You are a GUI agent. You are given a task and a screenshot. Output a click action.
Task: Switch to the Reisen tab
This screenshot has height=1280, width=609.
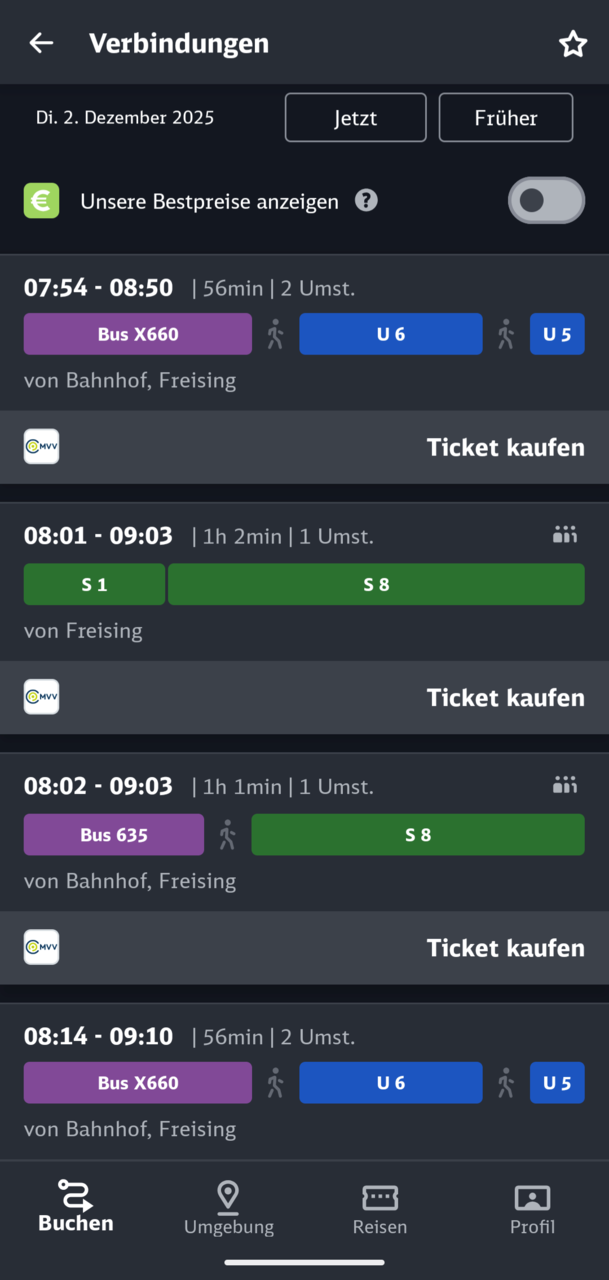coord(379,1206)
